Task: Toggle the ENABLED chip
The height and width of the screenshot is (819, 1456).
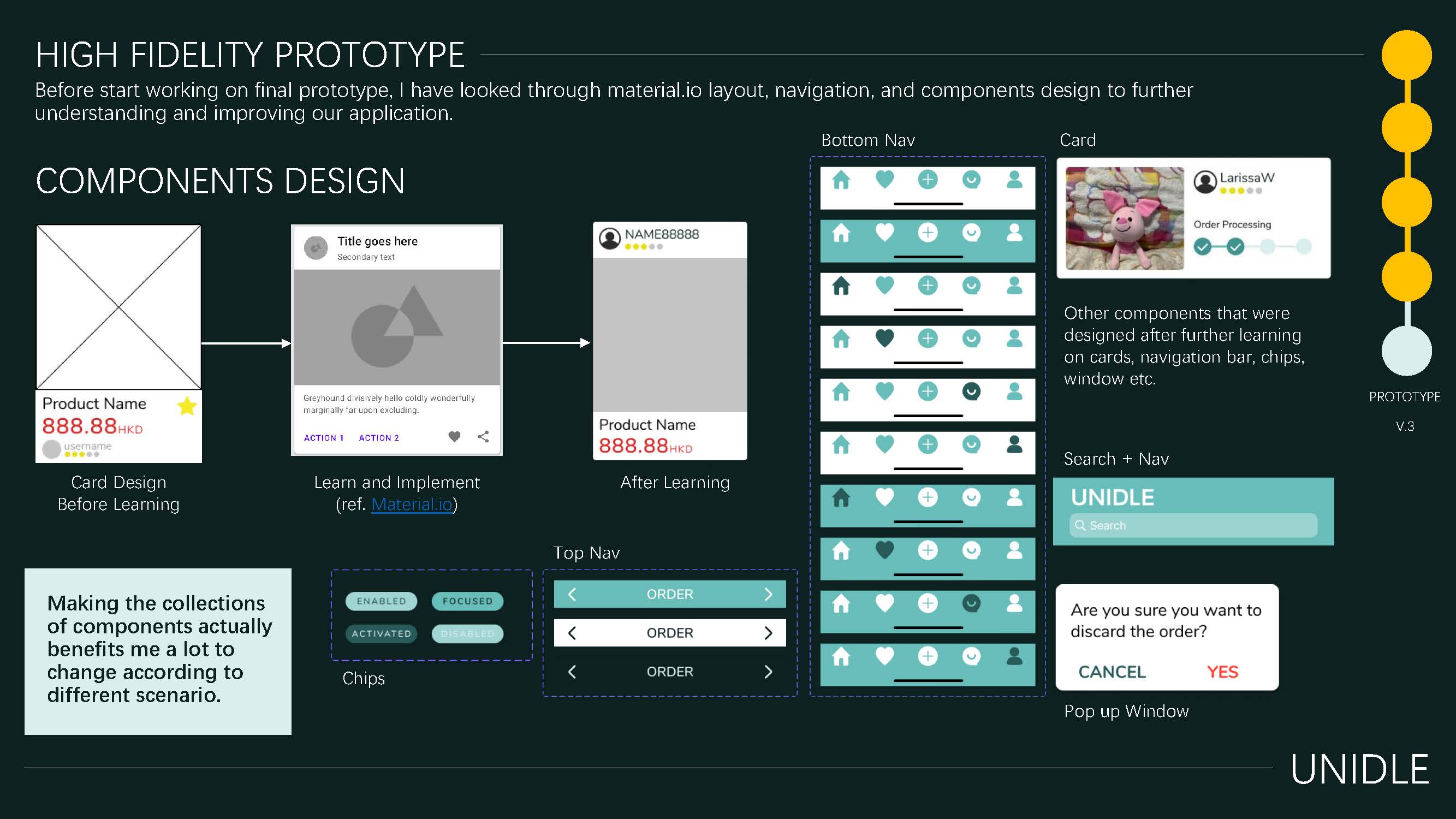Action: [x=382, y=601]
